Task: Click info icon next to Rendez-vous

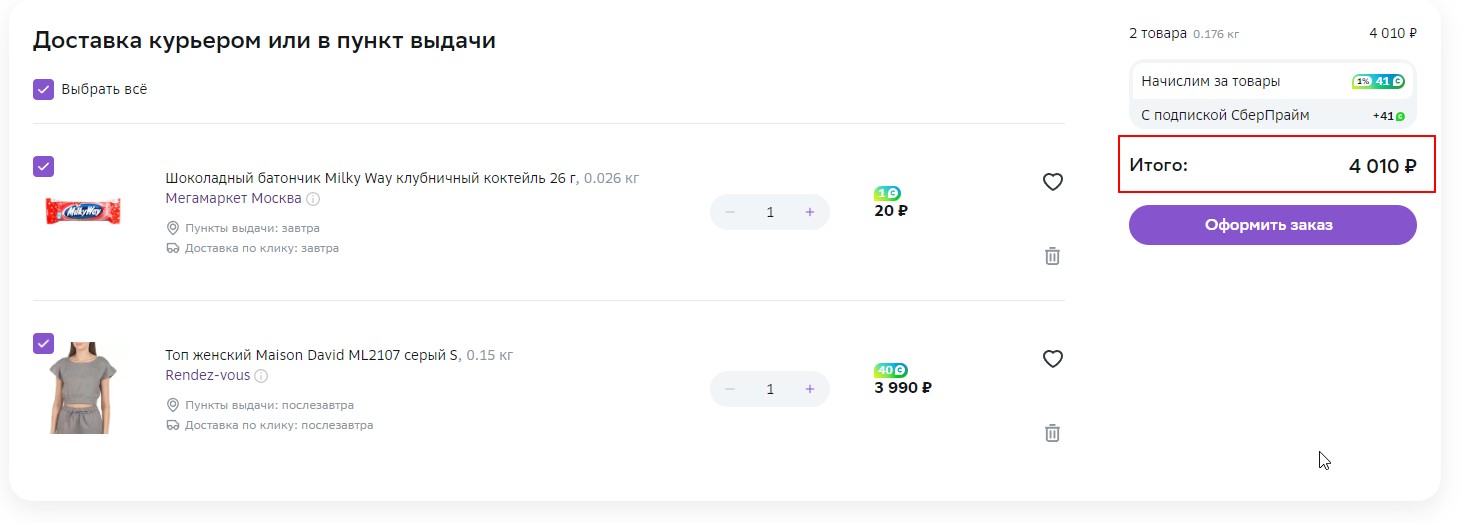Action: (261, 376)
